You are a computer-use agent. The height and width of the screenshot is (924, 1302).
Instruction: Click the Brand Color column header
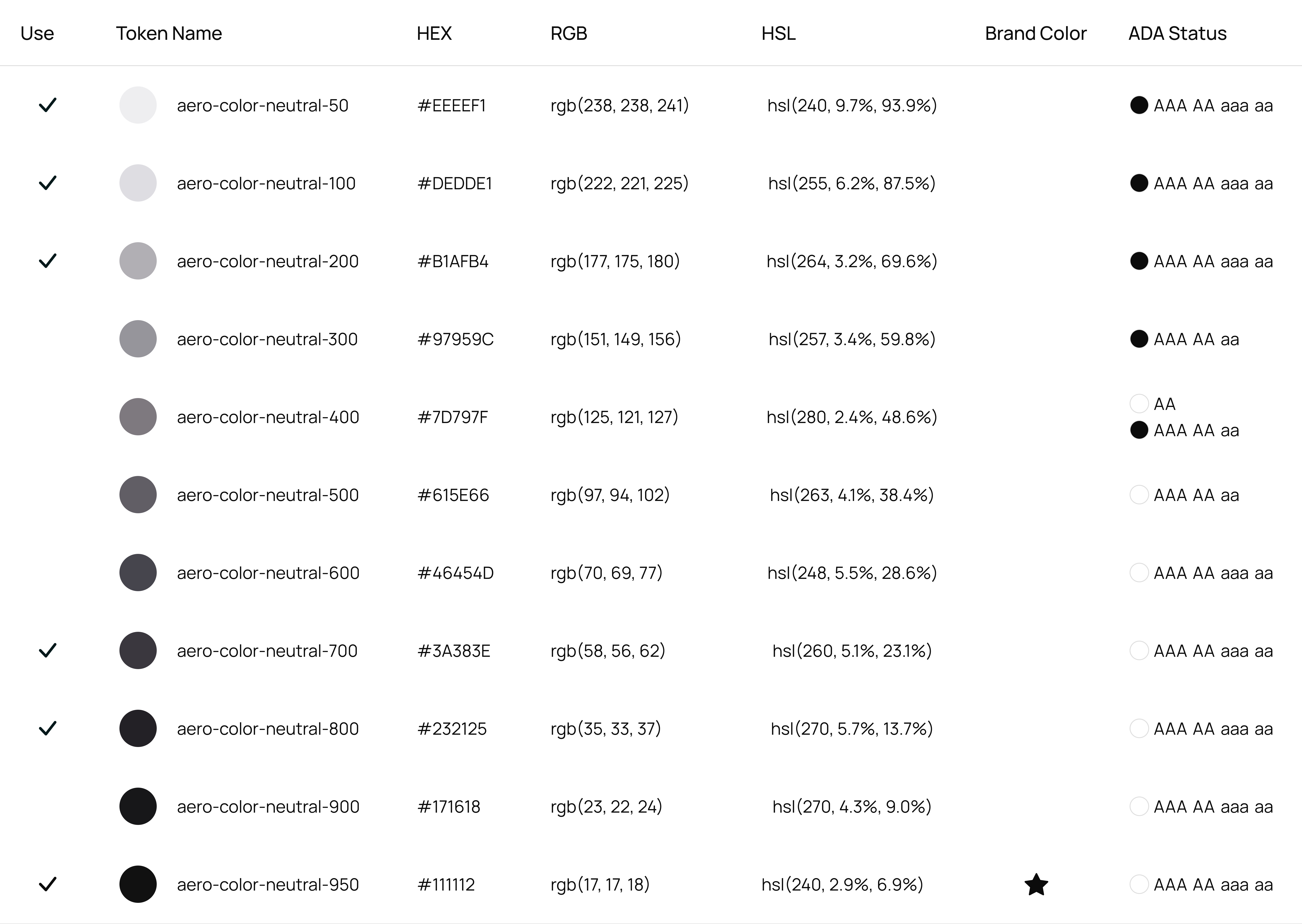coord(1036,34)
